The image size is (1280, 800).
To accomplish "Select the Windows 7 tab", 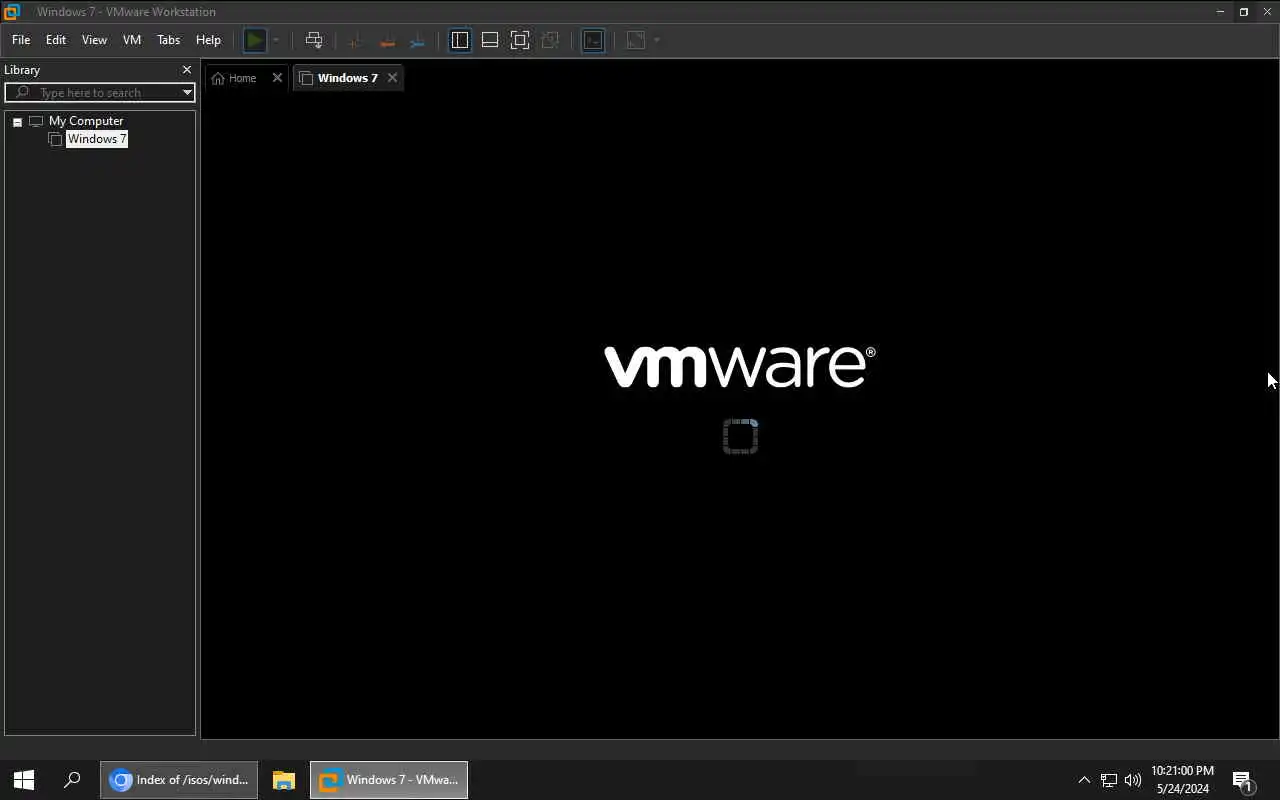I will tap(347, 78).
